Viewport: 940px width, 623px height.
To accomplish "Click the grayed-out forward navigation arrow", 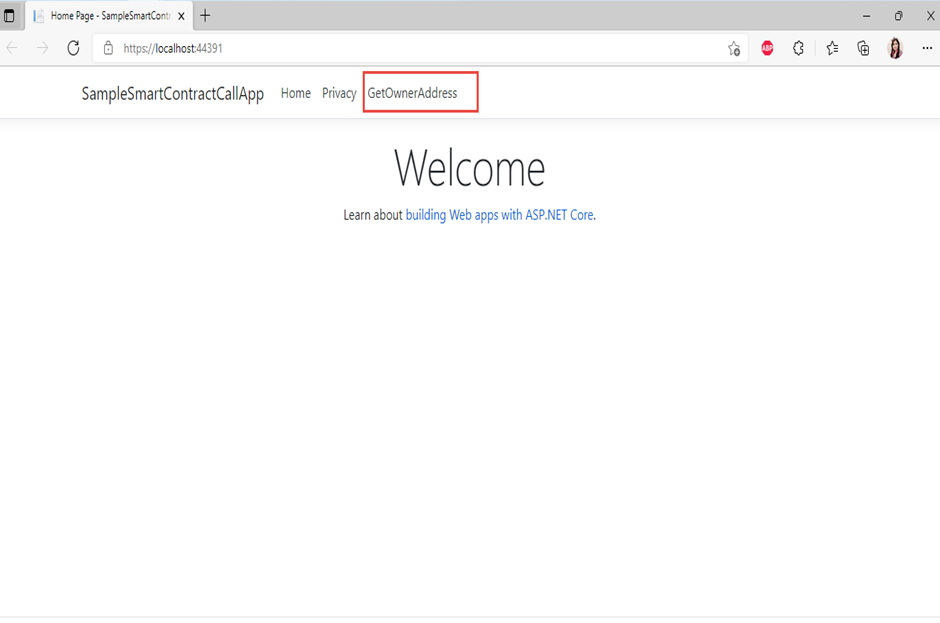I will (x=40, y=47).
